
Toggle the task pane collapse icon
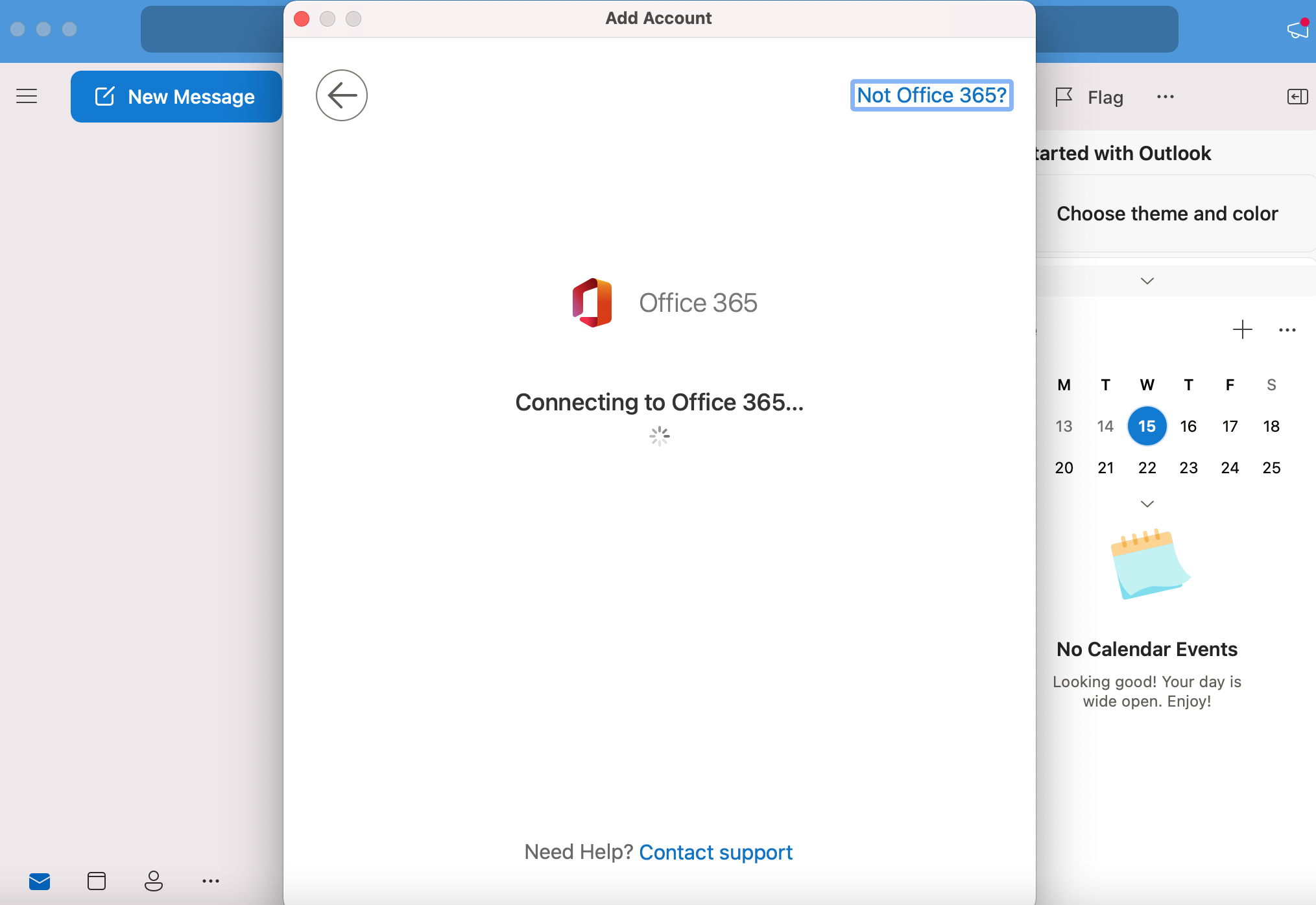click(x=1297, y=97)
